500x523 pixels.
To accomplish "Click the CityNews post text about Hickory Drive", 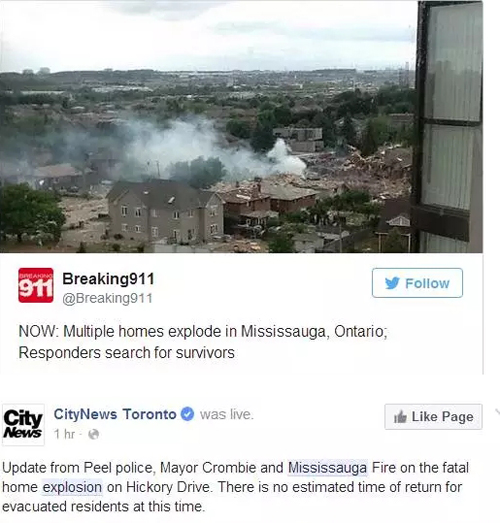I will pyautogui.click(x=235, y=487).
